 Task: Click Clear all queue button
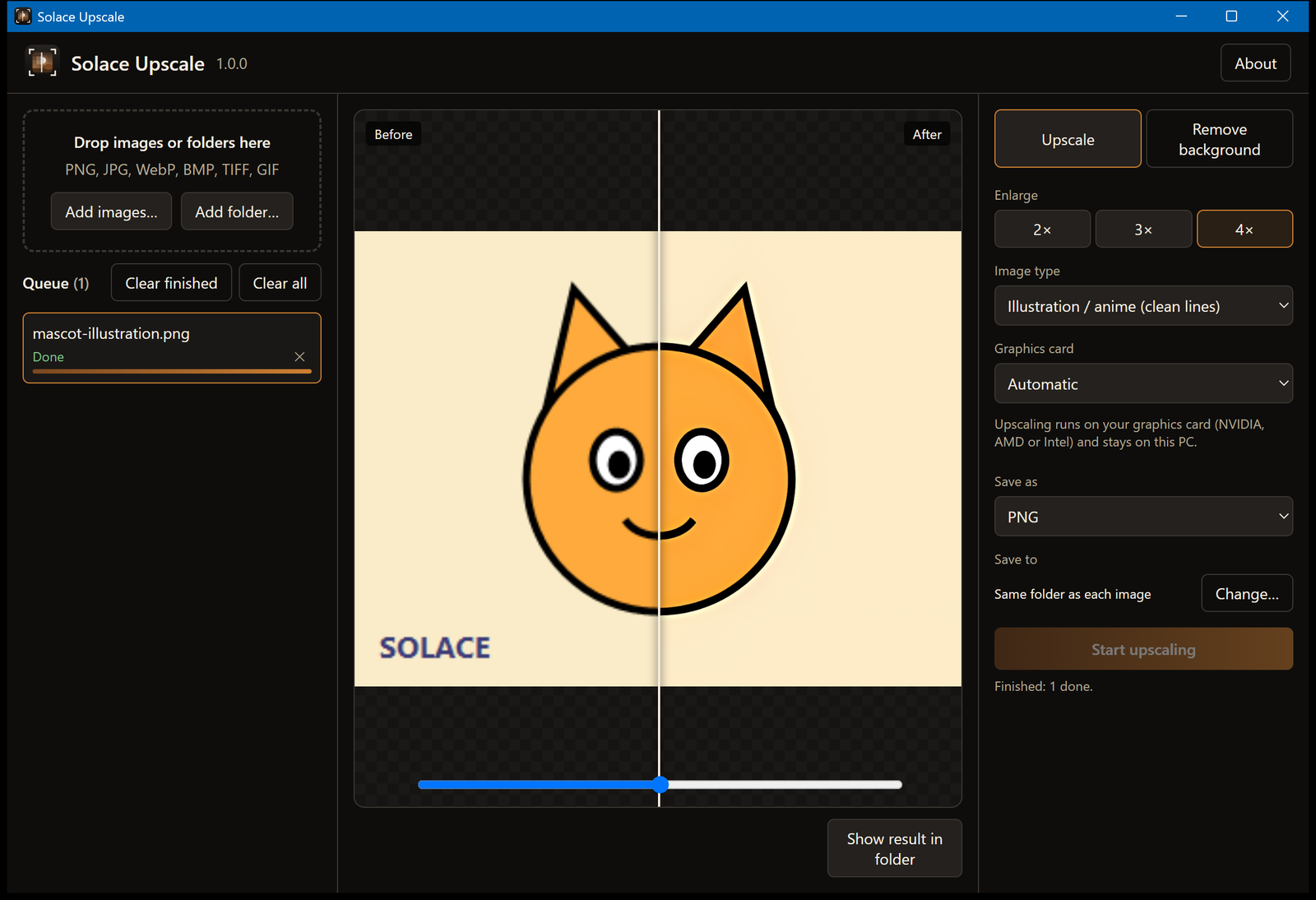pyautogui.click(x=280, y=282)
